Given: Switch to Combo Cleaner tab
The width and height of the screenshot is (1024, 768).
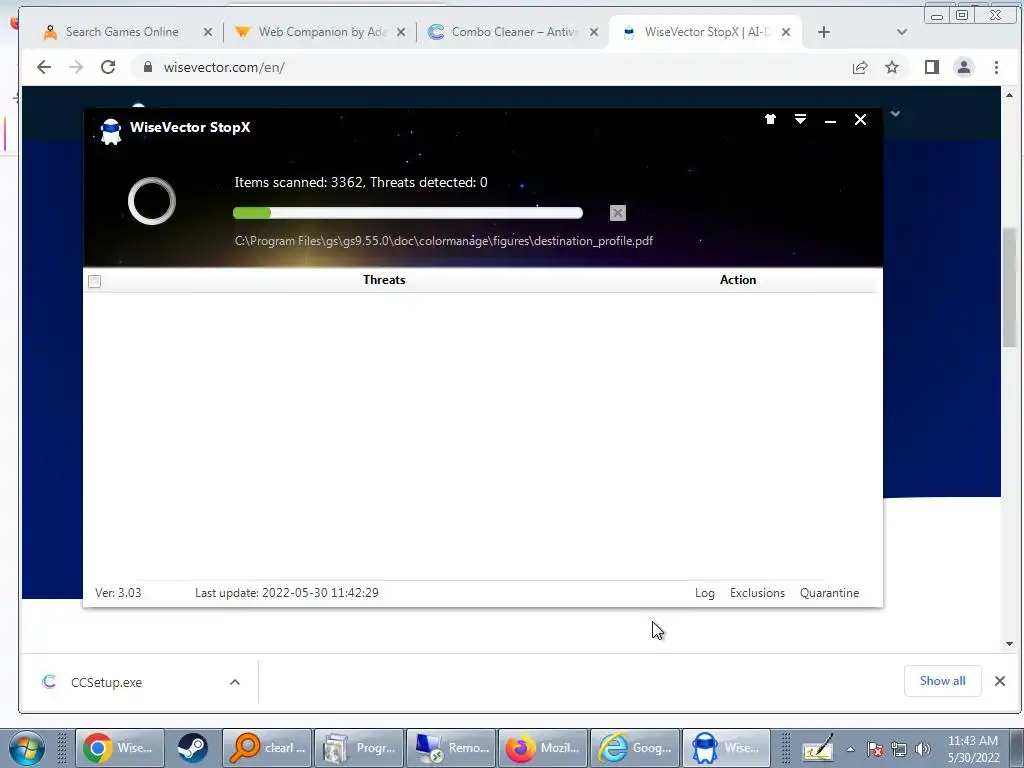Looking at the screenshot, I should pyautogui.click(x=515, y=32).
